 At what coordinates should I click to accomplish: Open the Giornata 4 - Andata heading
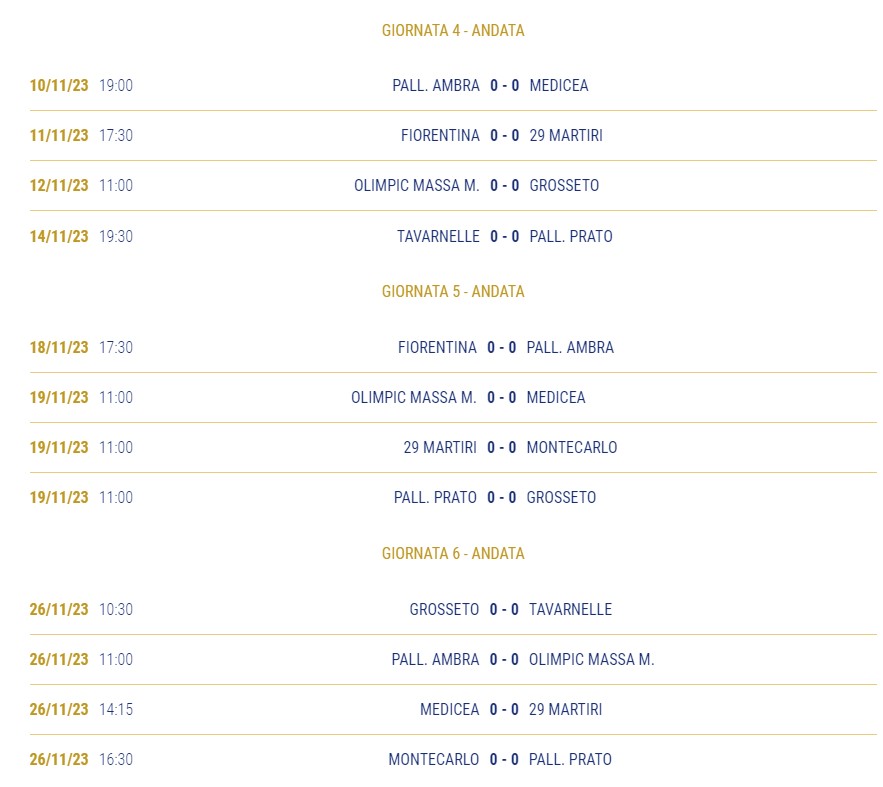pos(453,30)
